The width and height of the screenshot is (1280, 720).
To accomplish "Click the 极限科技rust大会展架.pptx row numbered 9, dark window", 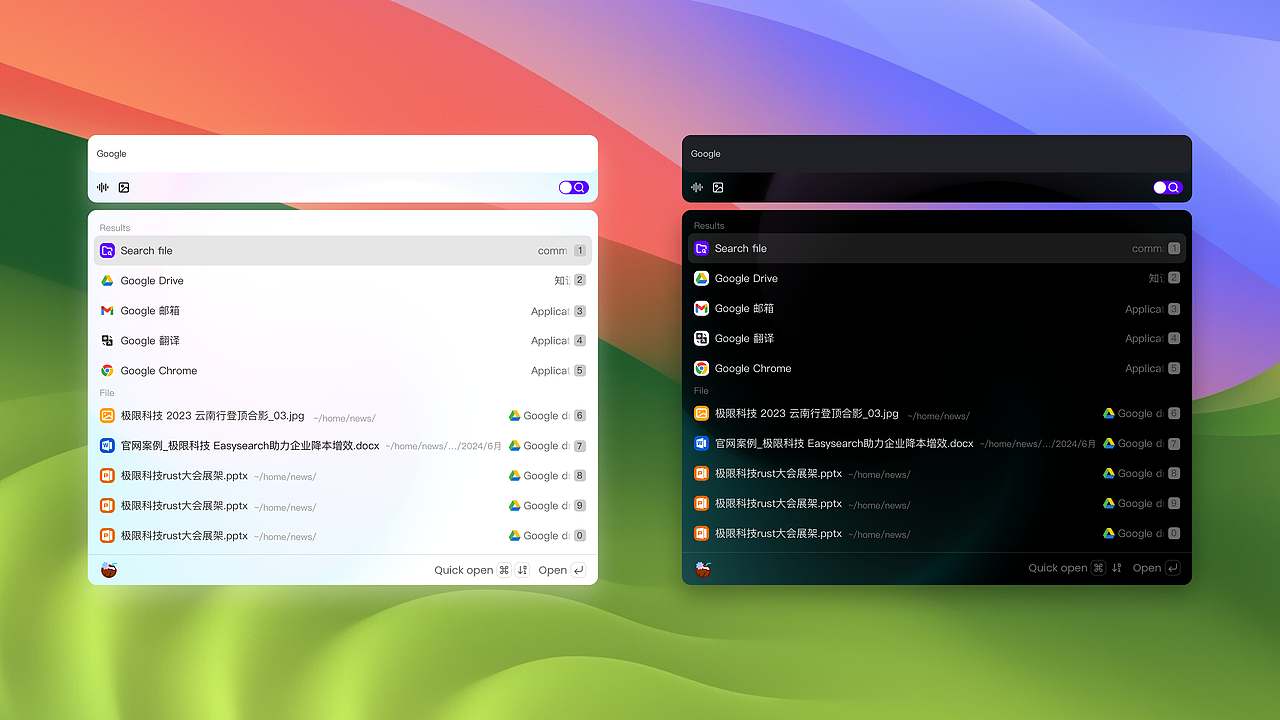I will click(937, 504).
